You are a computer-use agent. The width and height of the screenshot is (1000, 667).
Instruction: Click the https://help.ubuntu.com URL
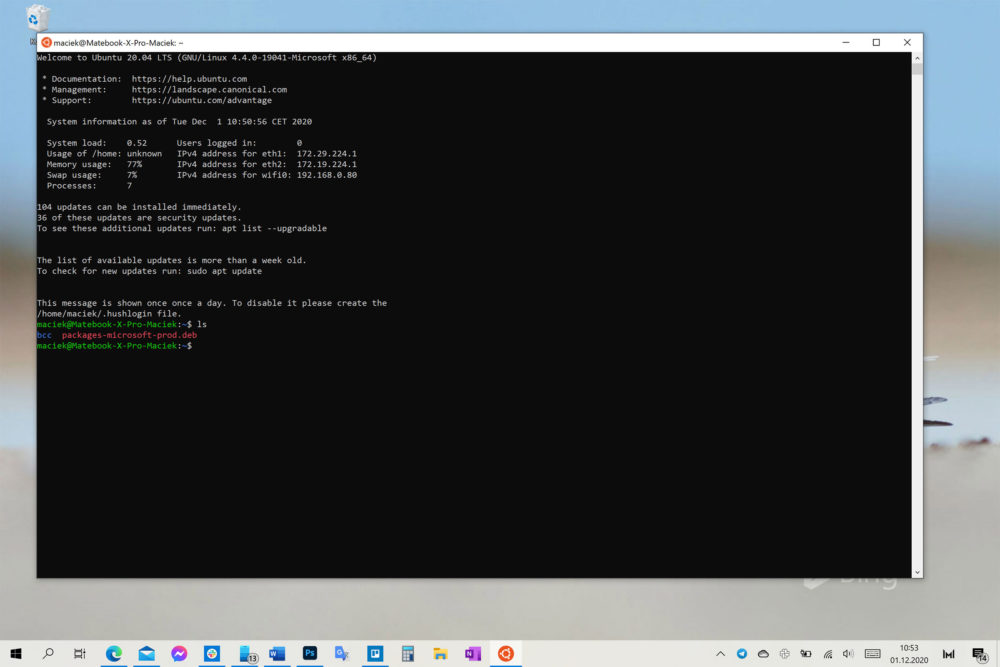[189, 79]
